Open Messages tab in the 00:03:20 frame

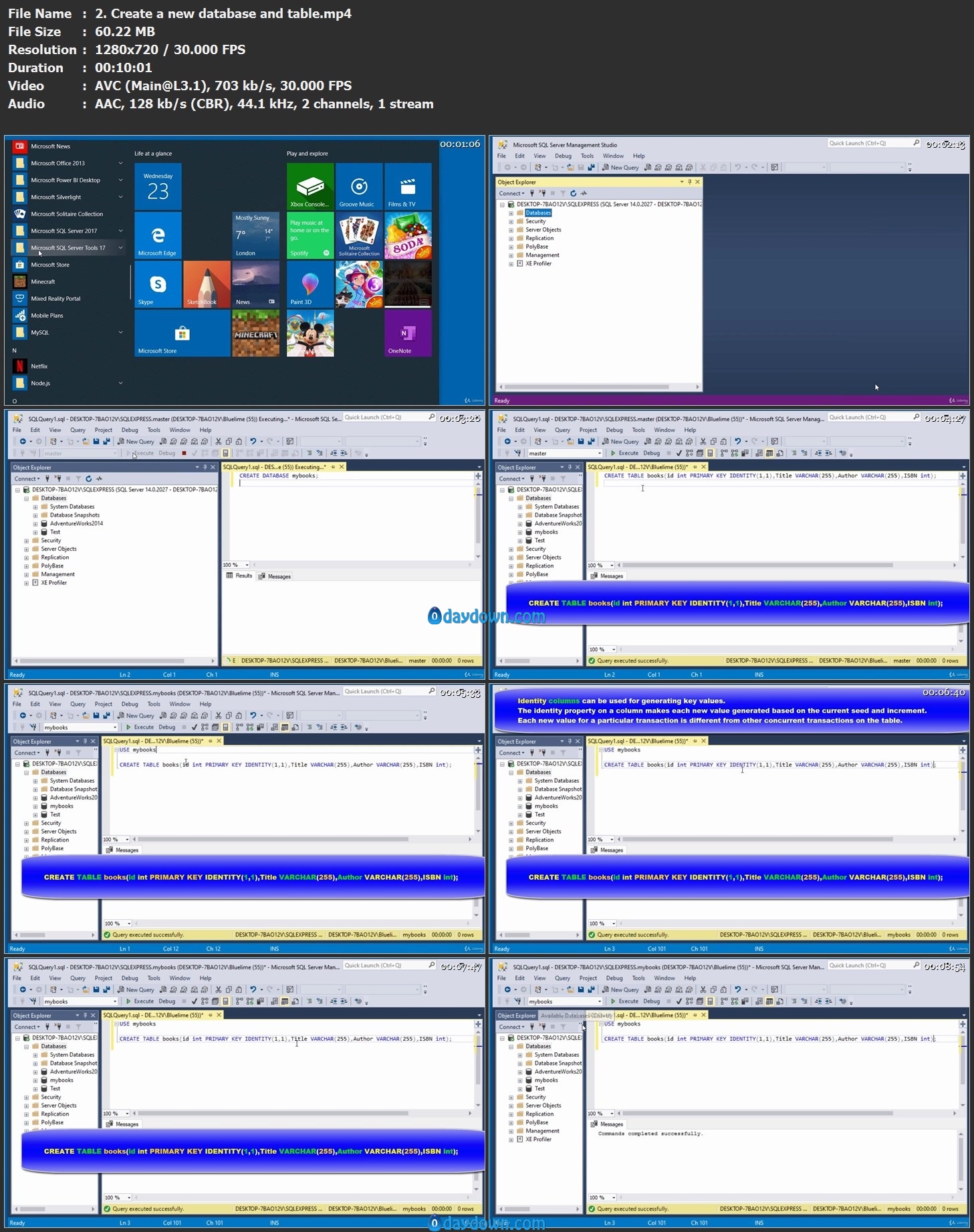click(275, 576)
